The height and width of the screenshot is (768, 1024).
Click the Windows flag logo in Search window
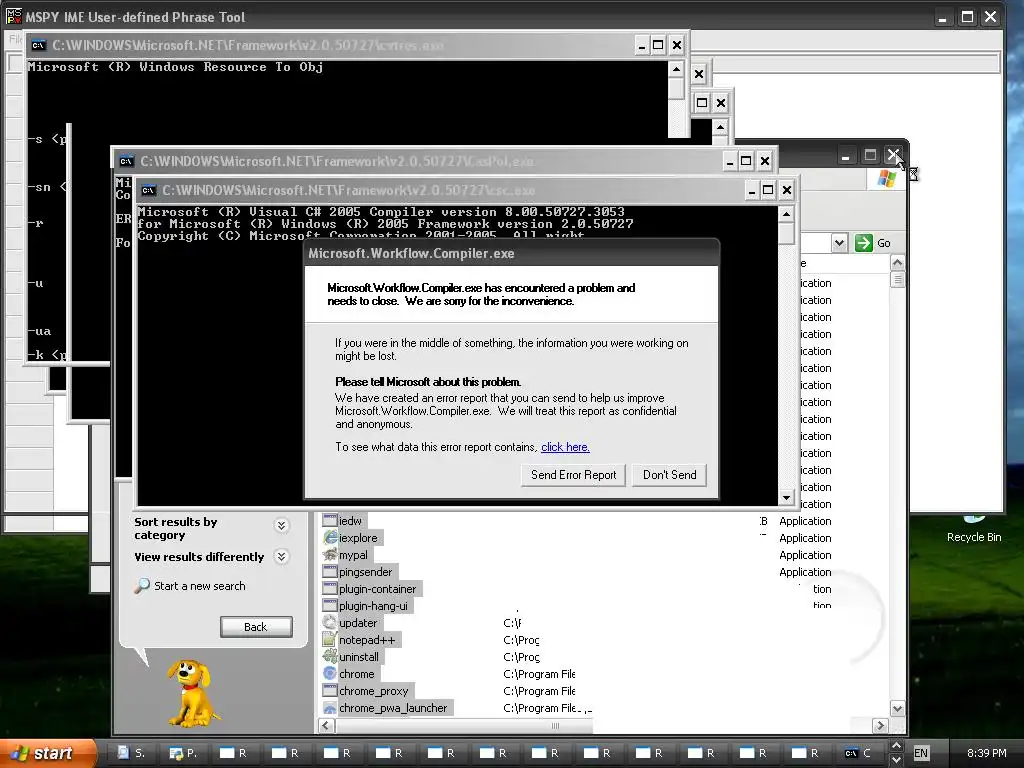click(887, 178)
